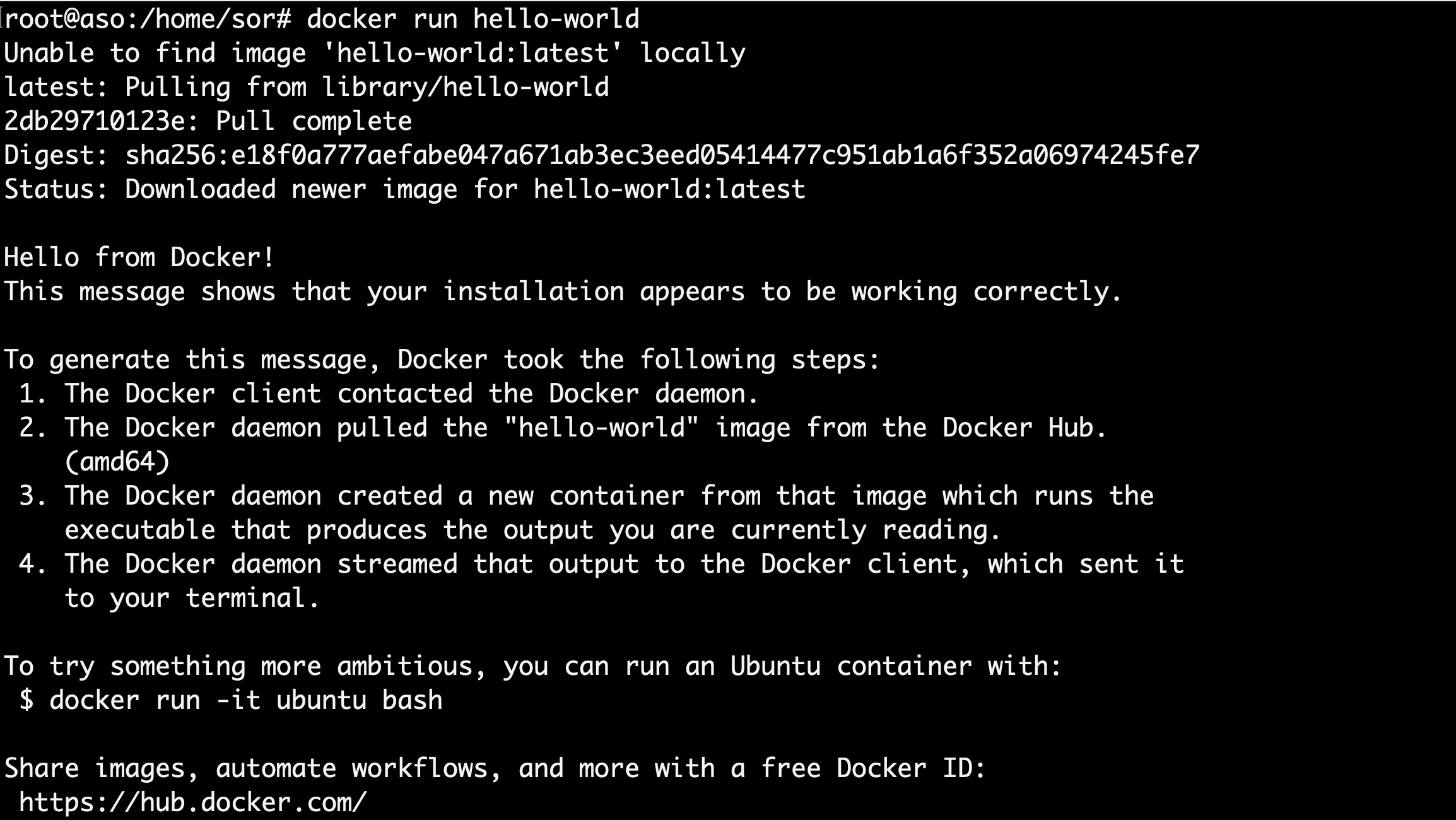Click 'docker run -it ubuntu bash' command

coord(246,700)
